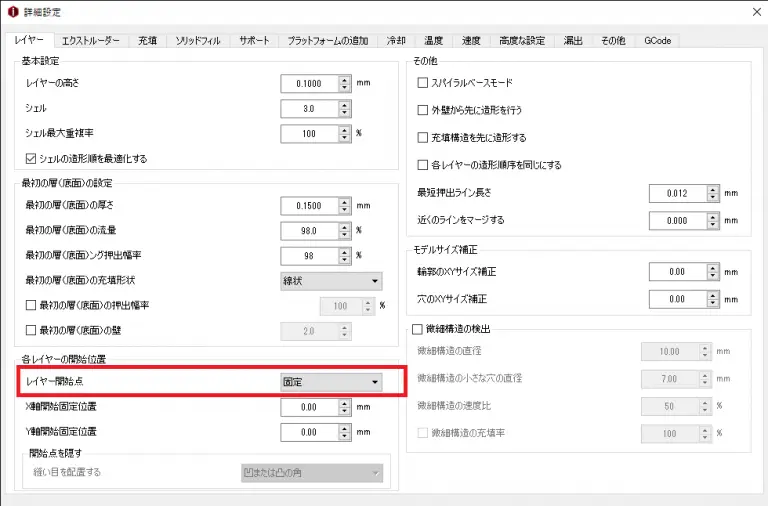The width and height of the screenshot is (768, 506).
Task: Increase レイヤーの高さ with up arrow
Action: coord(345,78)
